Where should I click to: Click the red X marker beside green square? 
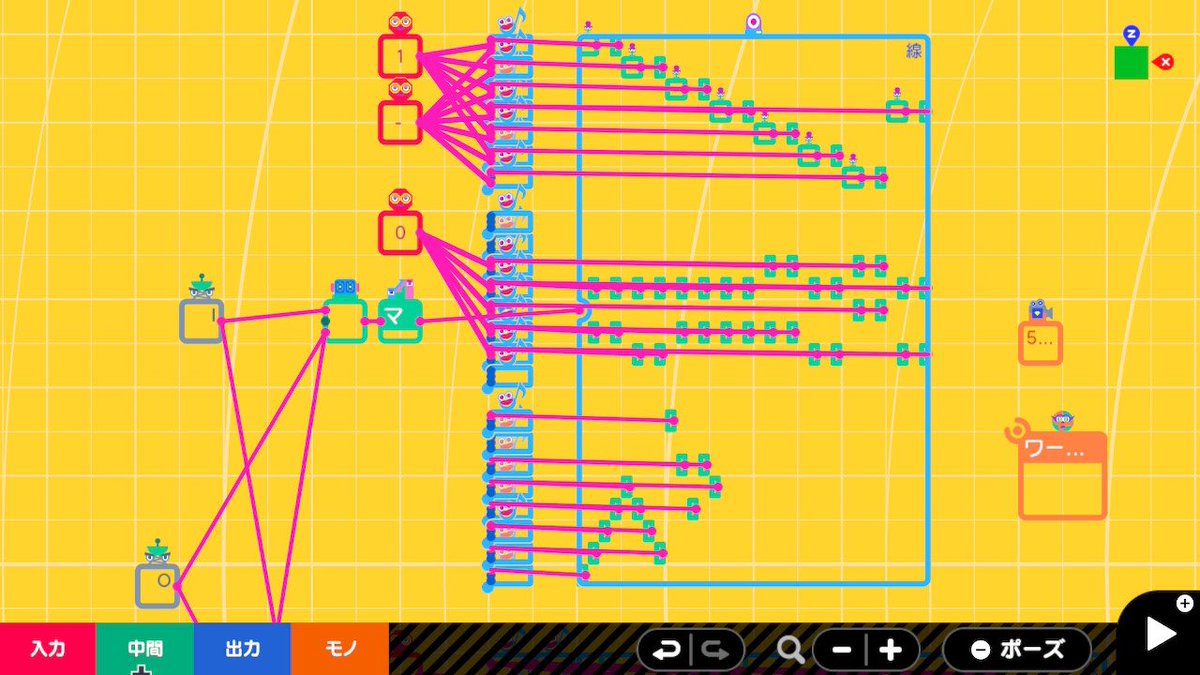(1163, 62)
